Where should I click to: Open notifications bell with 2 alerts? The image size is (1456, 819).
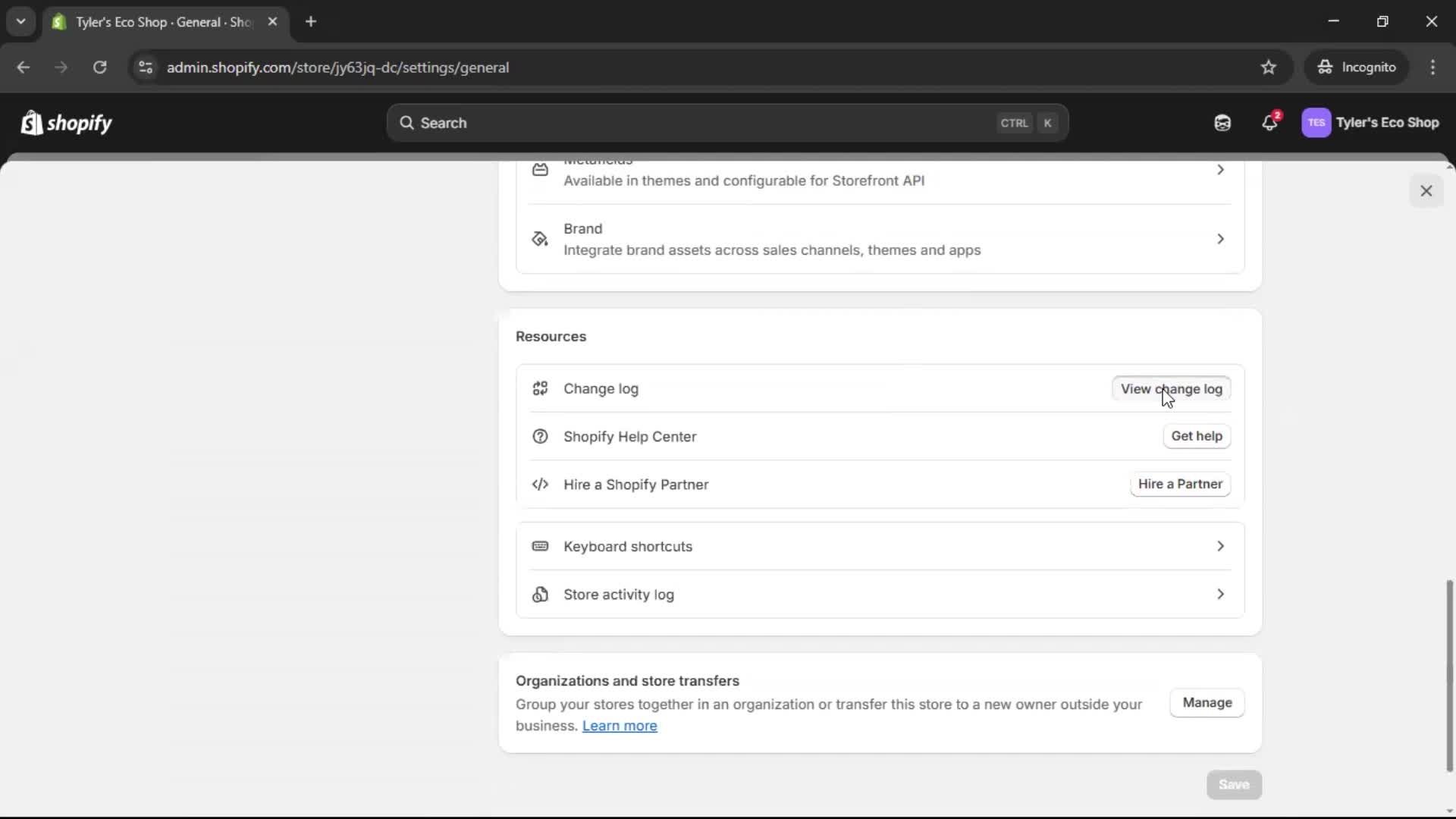pyautogui.click(x=1270, y=122)
